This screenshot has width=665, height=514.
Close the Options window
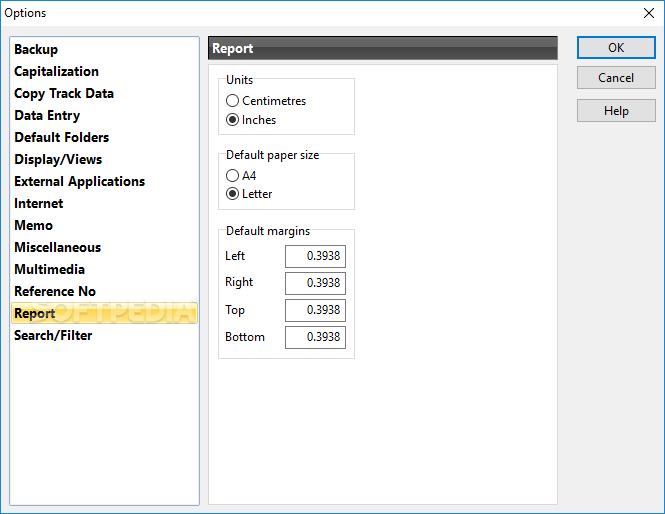click(x=648, y=13)
